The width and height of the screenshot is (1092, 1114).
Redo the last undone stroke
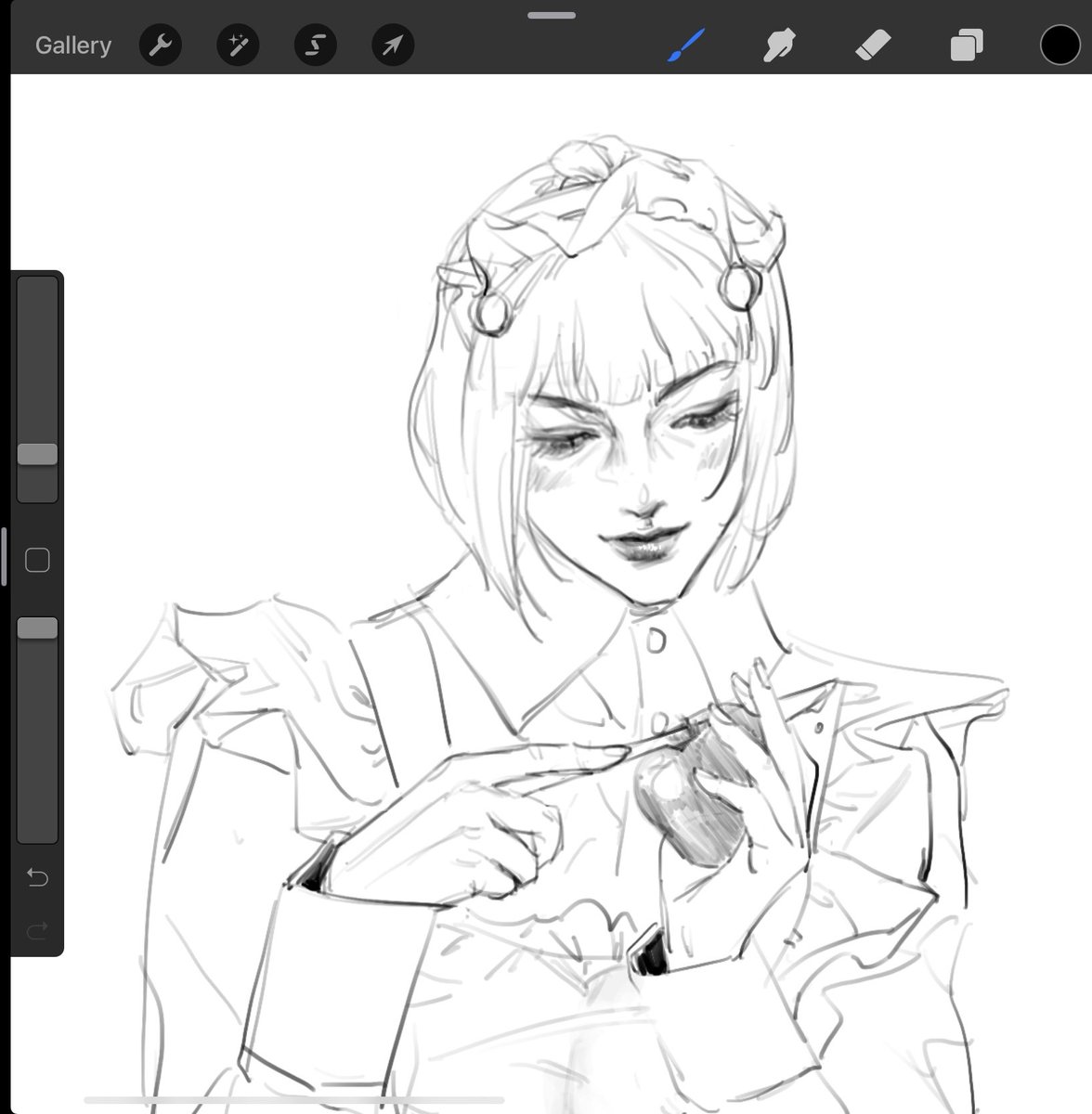(x=37, y=930)
